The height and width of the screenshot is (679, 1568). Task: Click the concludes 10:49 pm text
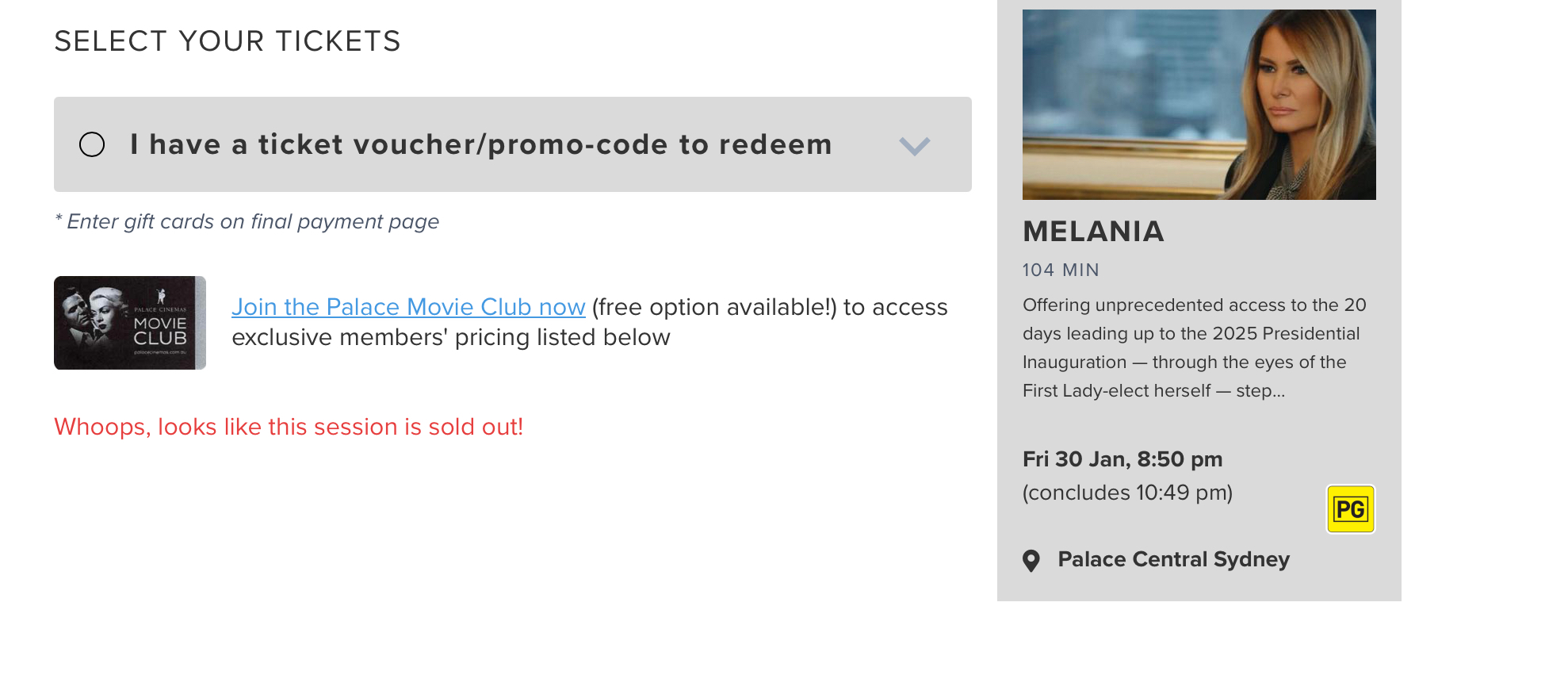[1127, 493]
